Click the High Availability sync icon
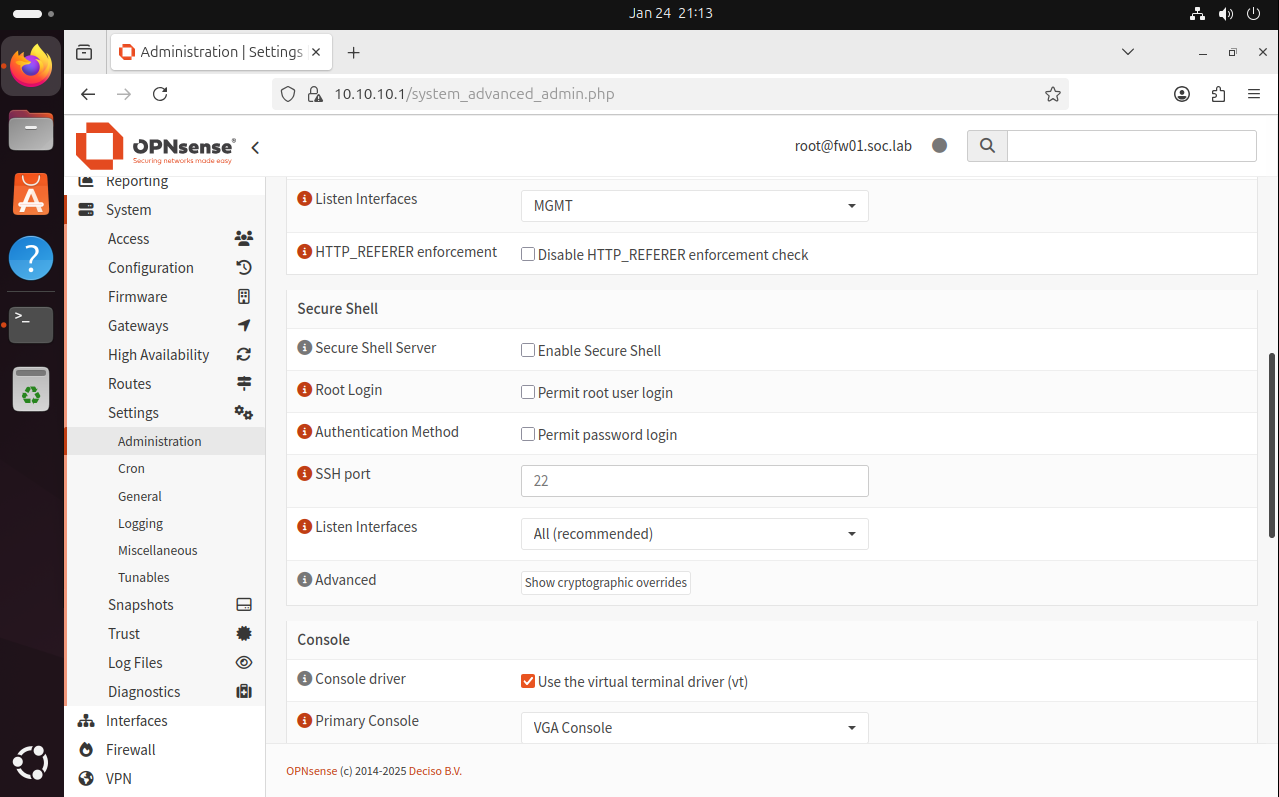The width and height of the screenshot is (1279, 797). [x=243, y=354]
